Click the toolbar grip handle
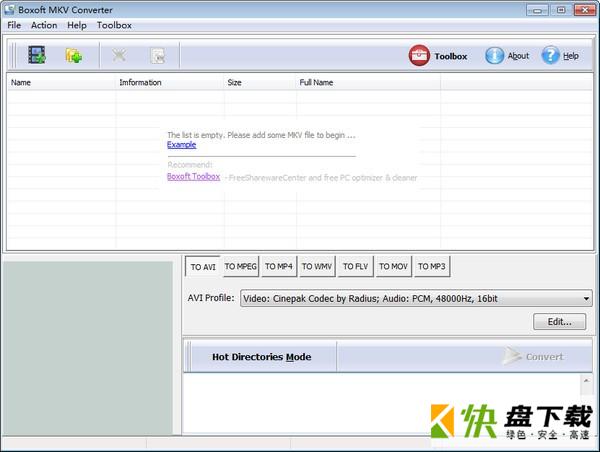The width and height of the screenshot is (600, 452). click(x=12, y=56)
